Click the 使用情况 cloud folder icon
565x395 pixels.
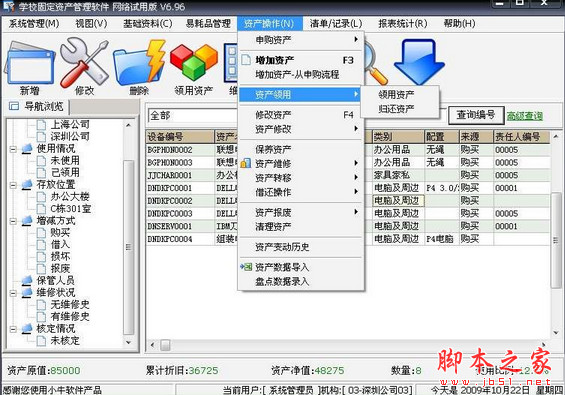coord(27,148)
